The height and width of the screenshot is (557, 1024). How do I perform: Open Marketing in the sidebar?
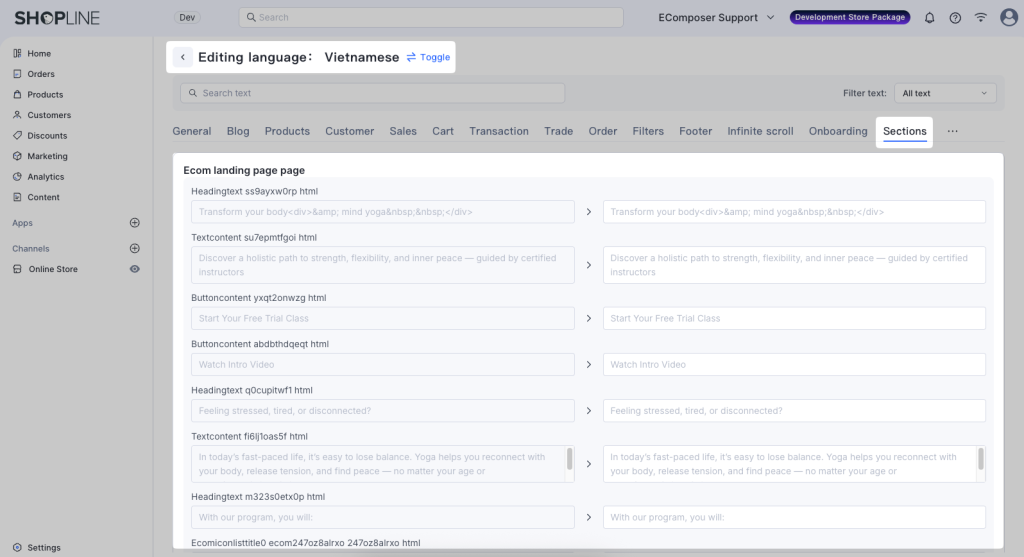(47, 156)
